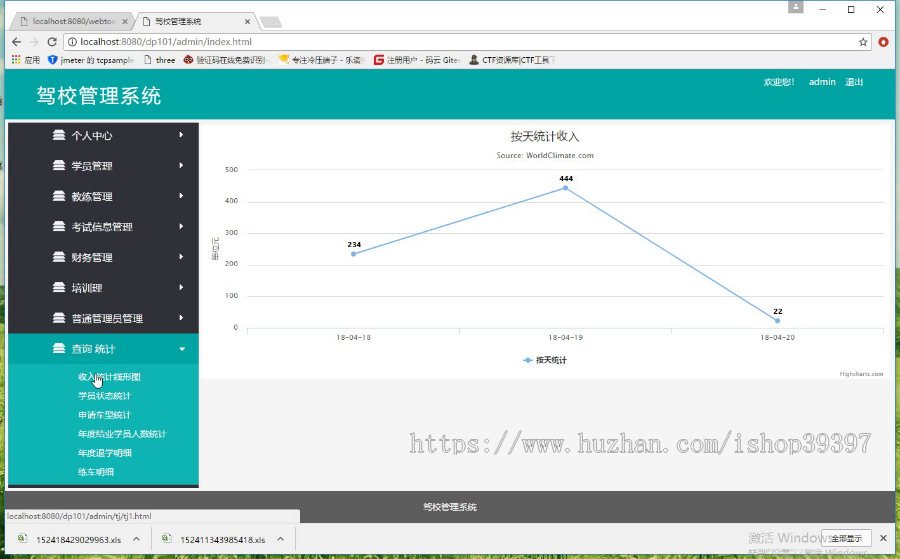Viewport: 900px width, 559px height.
Task: Open options arrow for 152418429029963.xls download
Action: 136,539
